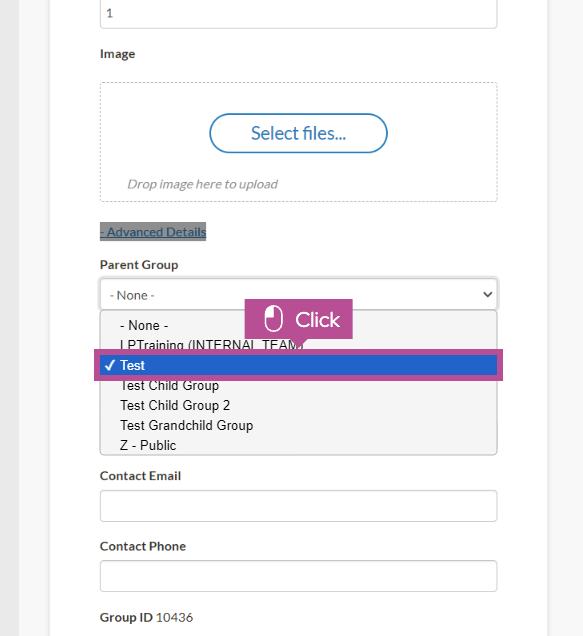Select the checked Test option

point(298,365)
